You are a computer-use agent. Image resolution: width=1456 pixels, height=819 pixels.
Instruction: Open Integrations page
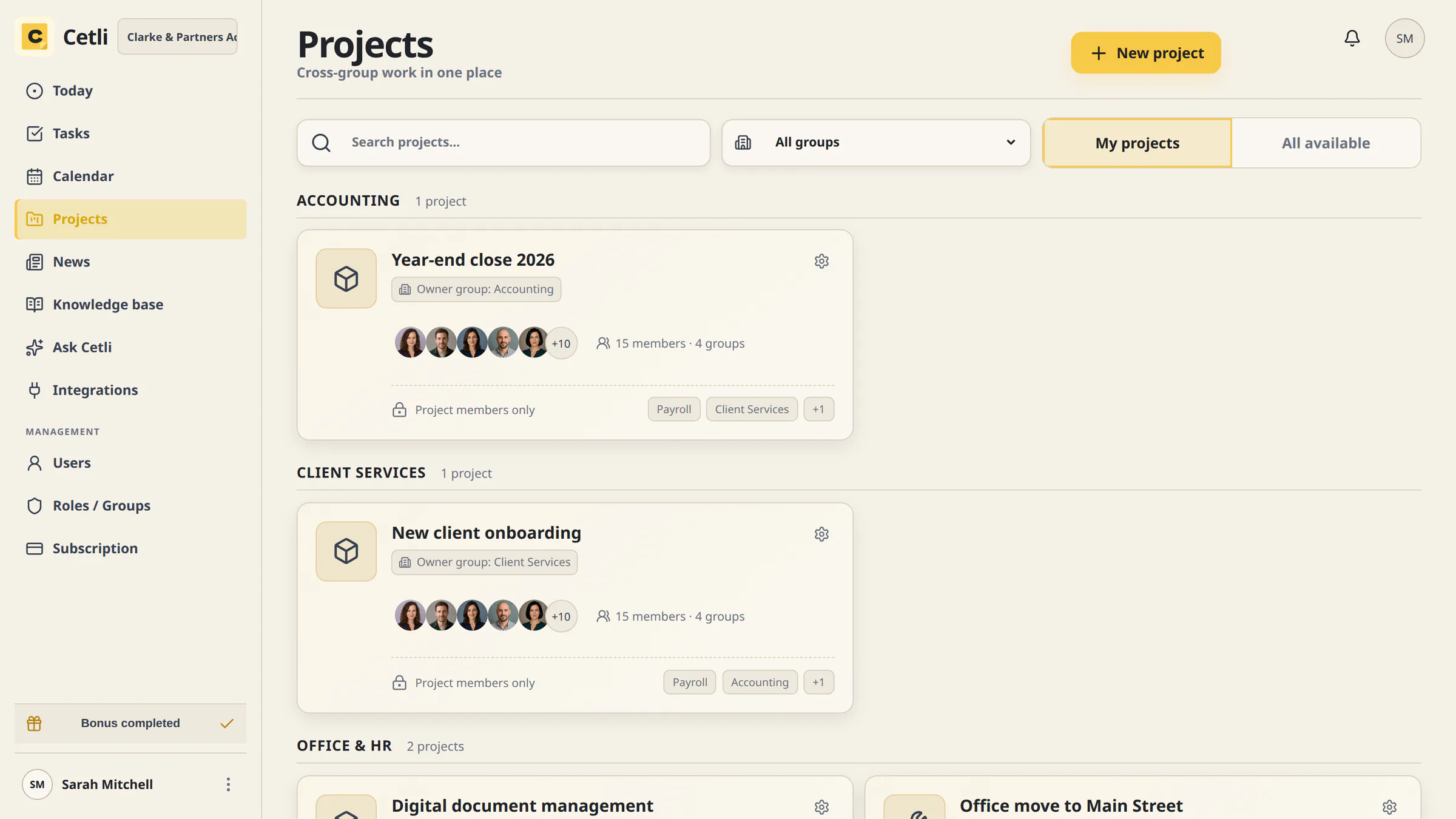click(130, 390)
